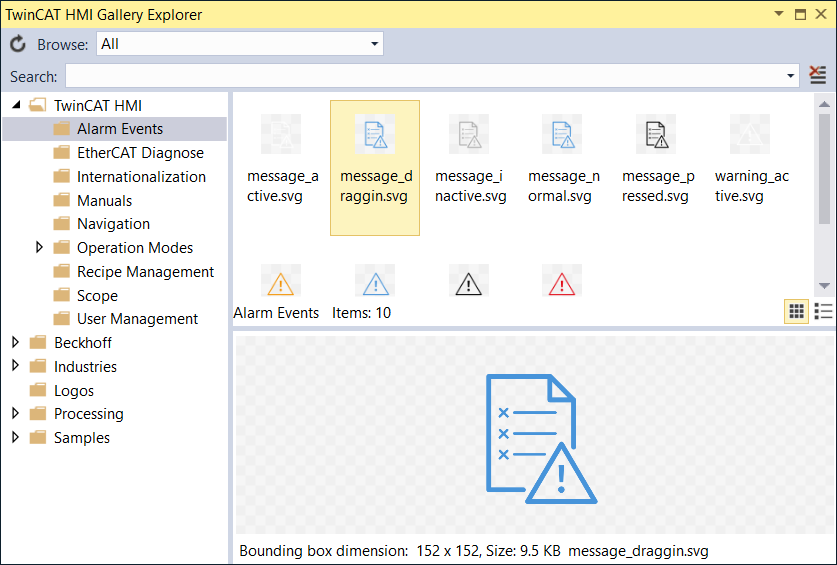Viewport: 837px width, 565px height.
Task: Select the EtherCAT Diagnose folder
Action: (x=129, y=153)
